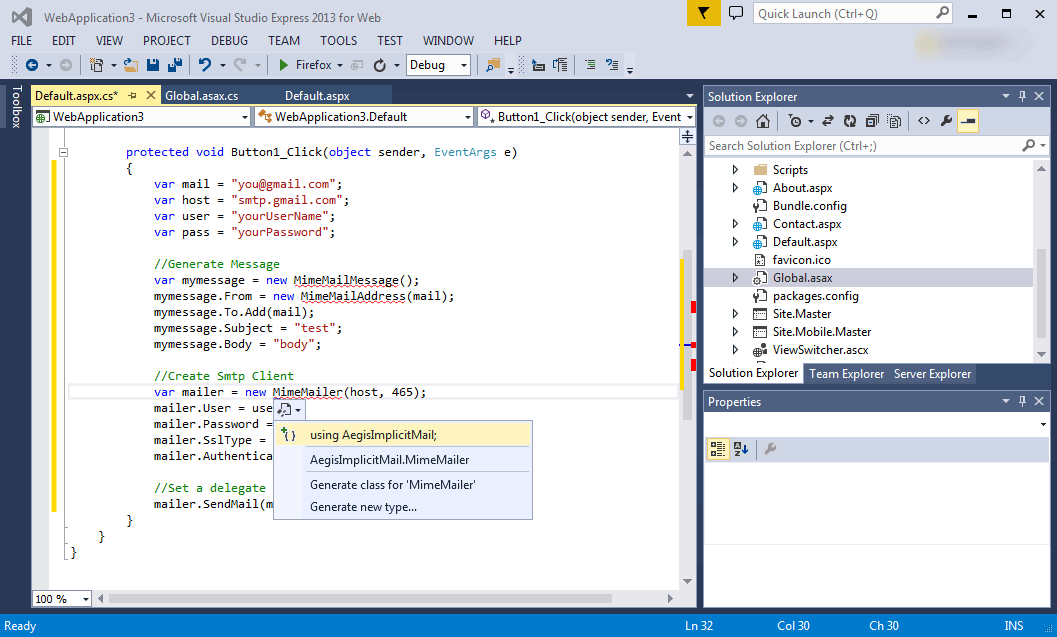Save the current file with Save icon
The height and width of the screenshot is (637, 1057).
pos(153,65)
